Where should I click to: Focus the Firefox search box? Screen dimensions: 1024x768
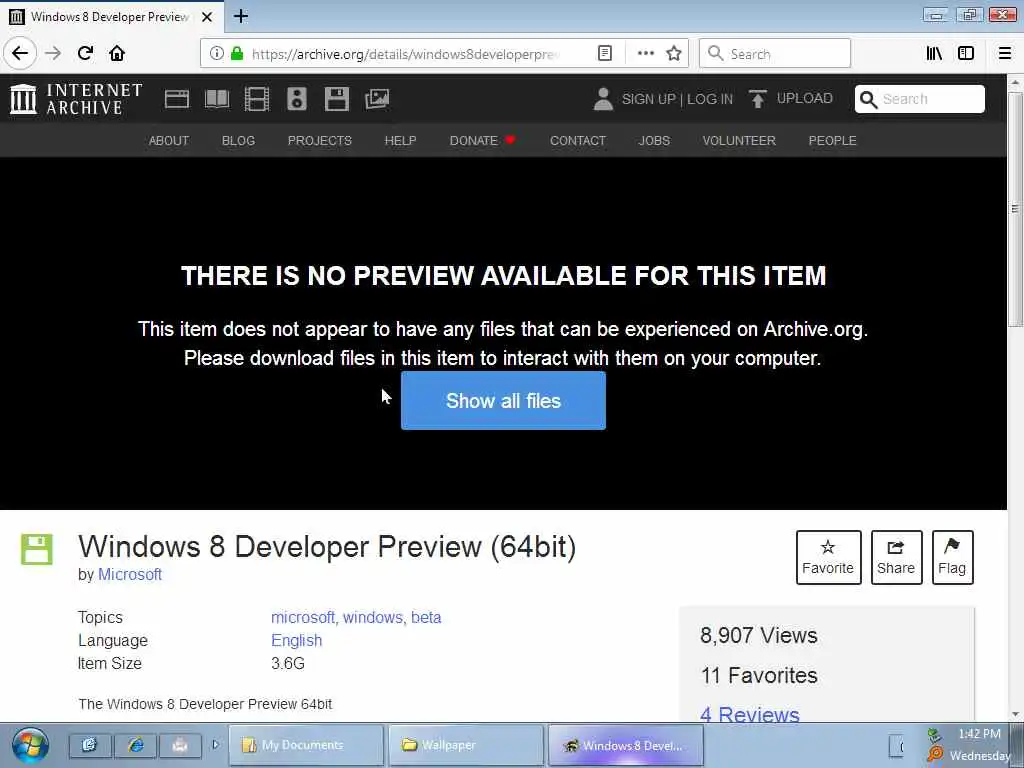pos(775,54)
